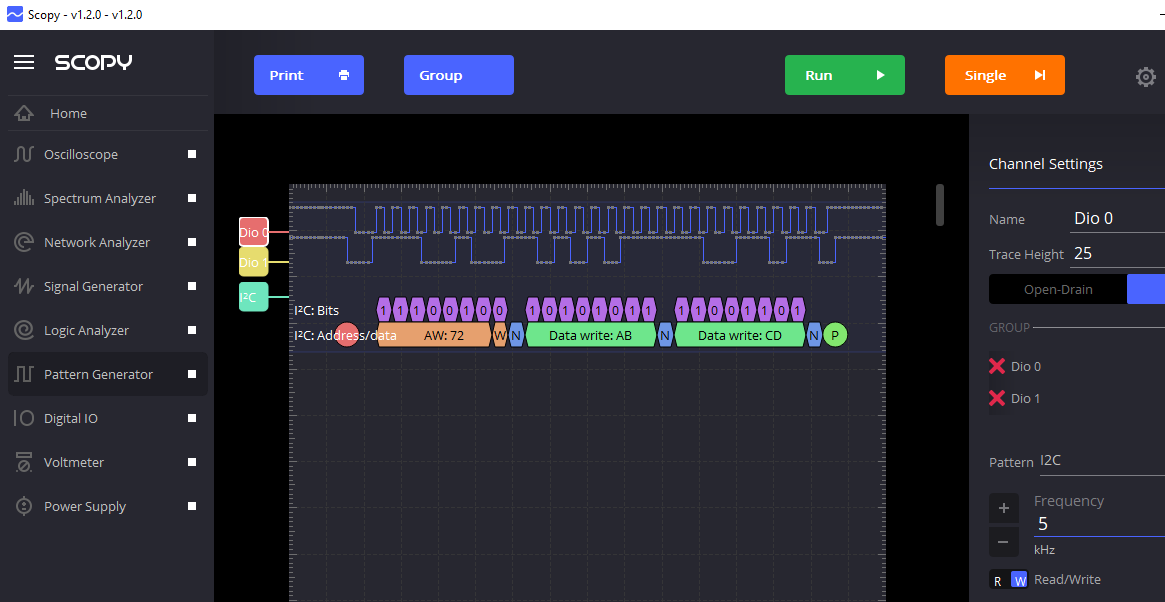Click the Spectrum Analyzer bars icon
Image resolution: width=1165 pixels, height=602 pixels.
coord(24,198)
